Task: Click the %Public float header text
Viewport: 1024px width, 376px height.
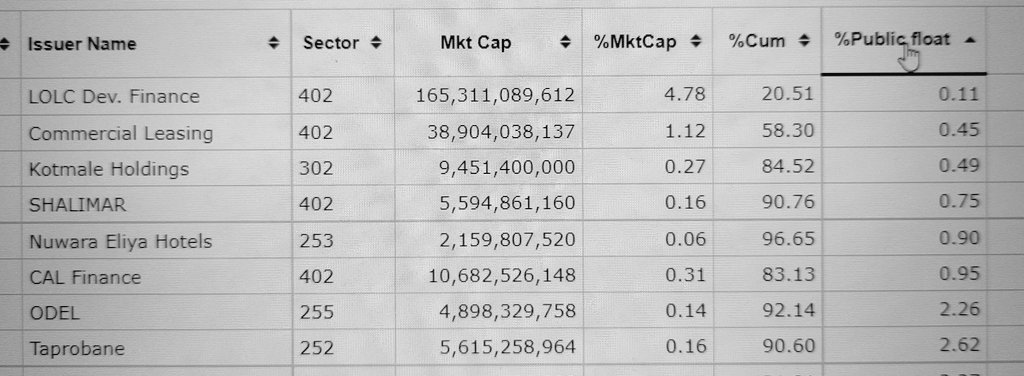Action: (891, 40)
